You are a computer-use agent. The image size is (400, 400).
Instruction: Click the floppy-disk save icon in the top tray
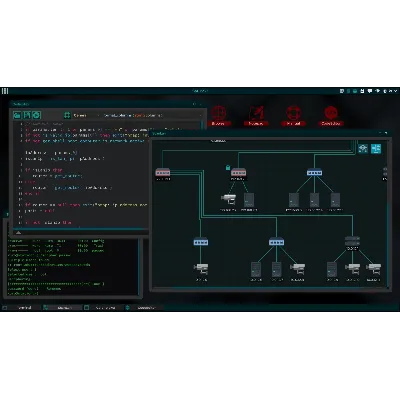pyautogui.click(x=362, y=91)
